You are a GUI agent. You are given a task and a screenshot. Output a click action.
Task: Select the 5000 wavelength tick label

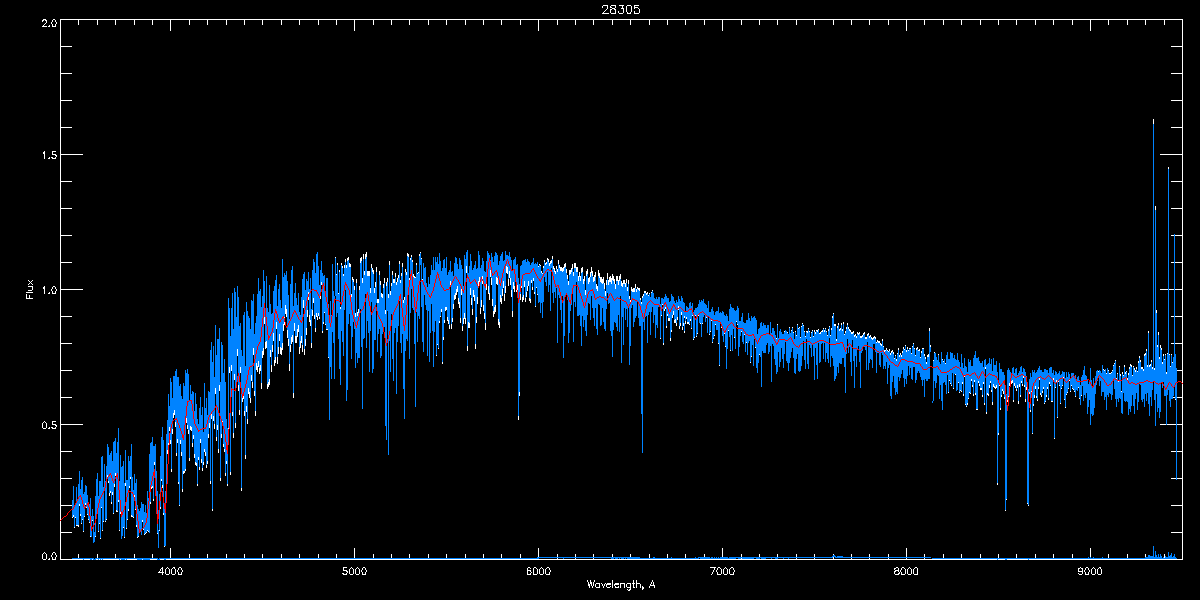354,571
